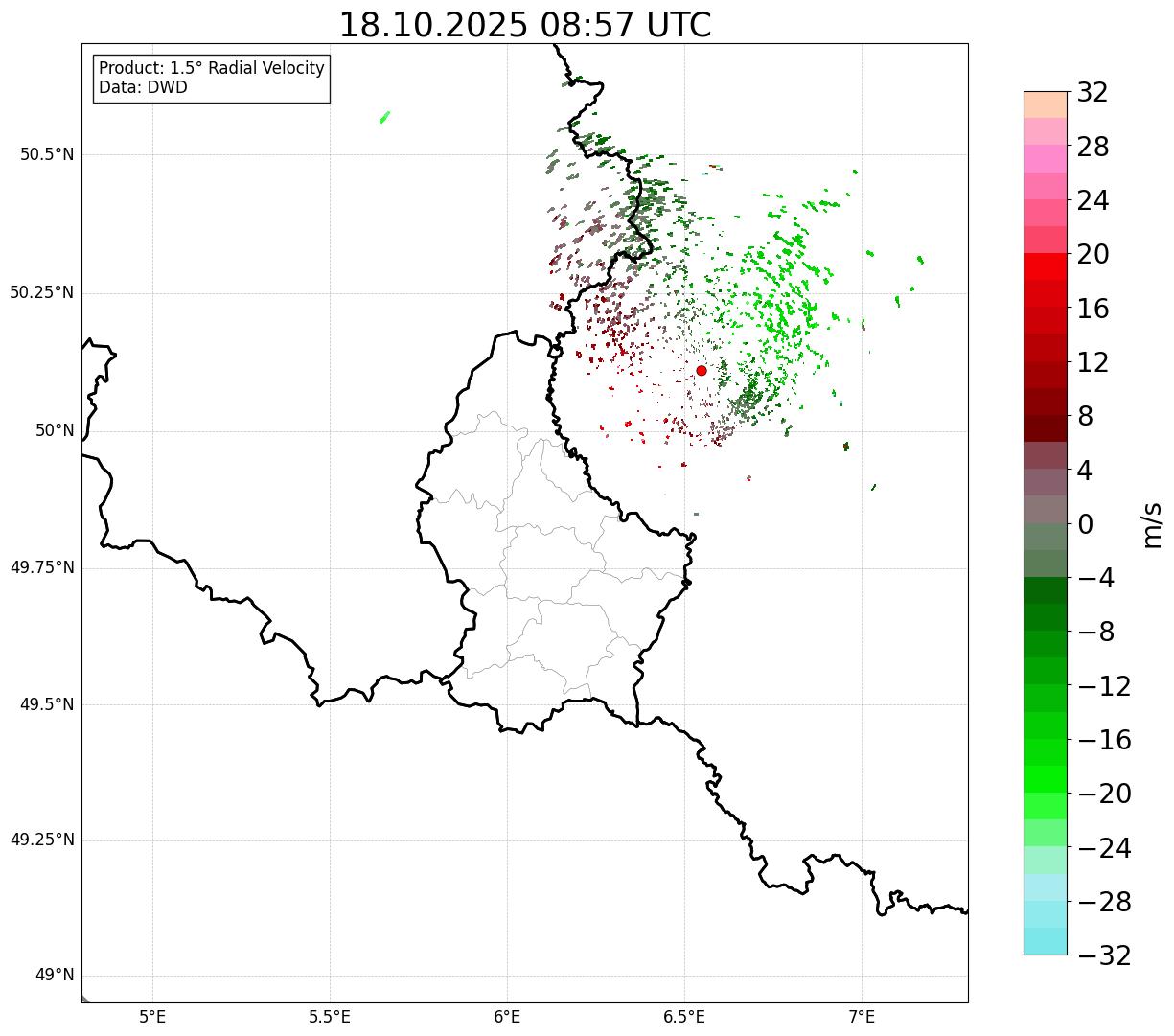Click the "49°N" latitude label
This screenshot has height=1036, width=1174.
pos(55,976)
